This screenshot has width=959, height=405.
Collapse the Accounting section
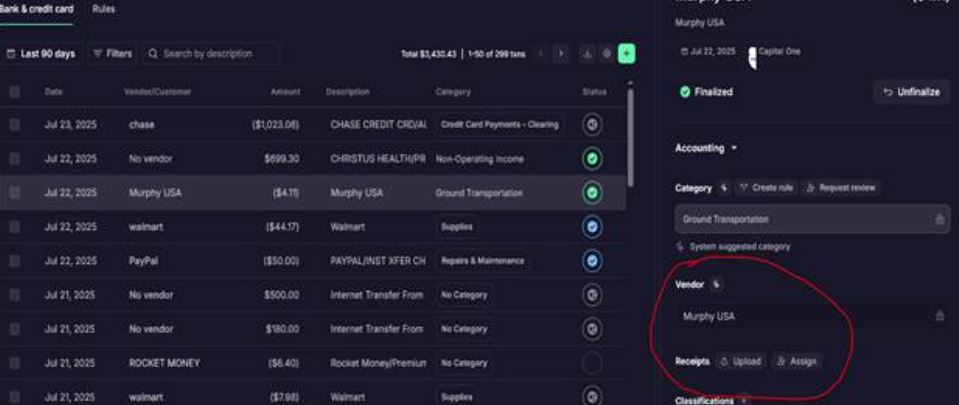click(x=706, y=148)
